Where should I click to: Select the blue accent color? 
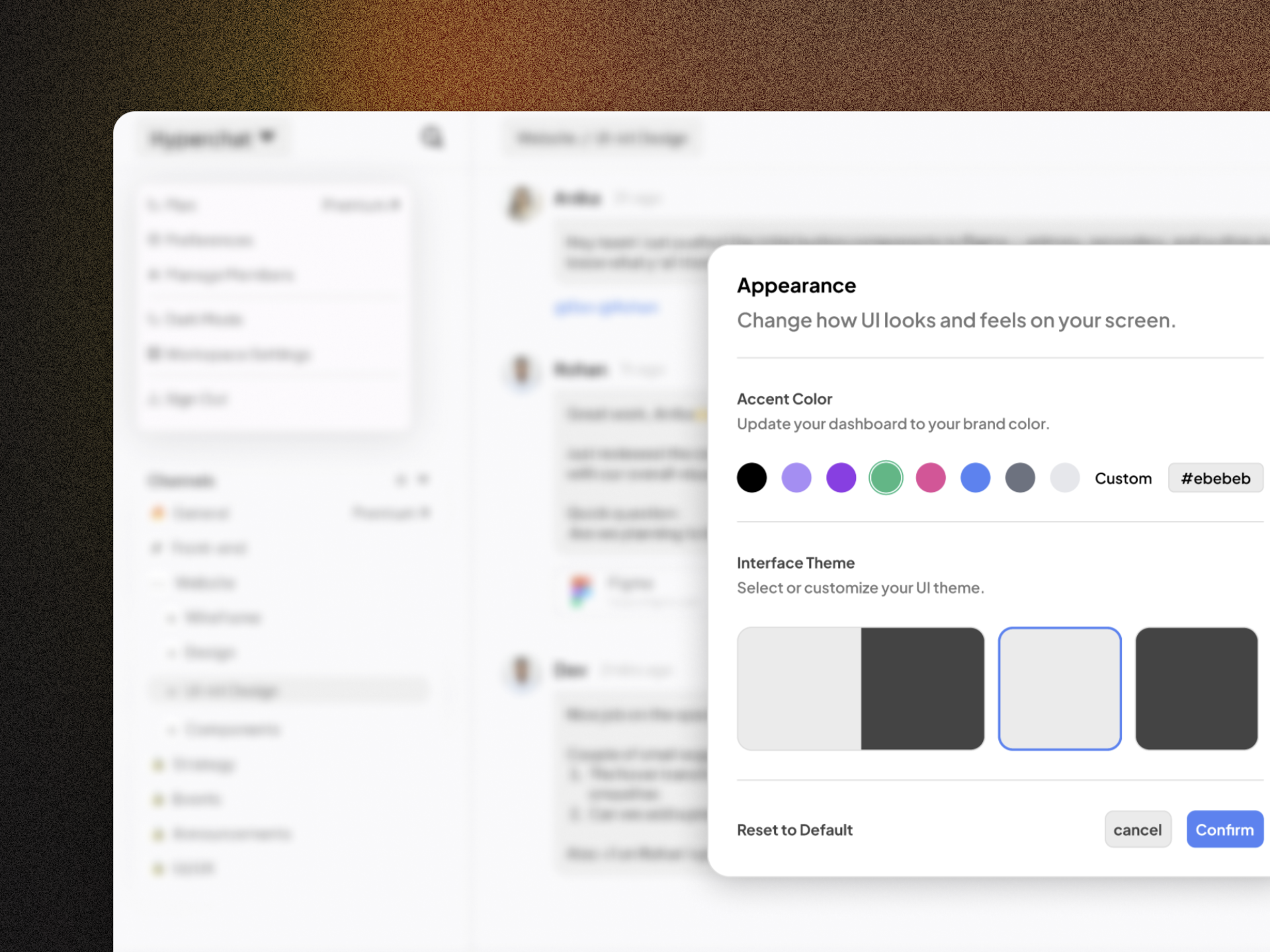(975, 477)
